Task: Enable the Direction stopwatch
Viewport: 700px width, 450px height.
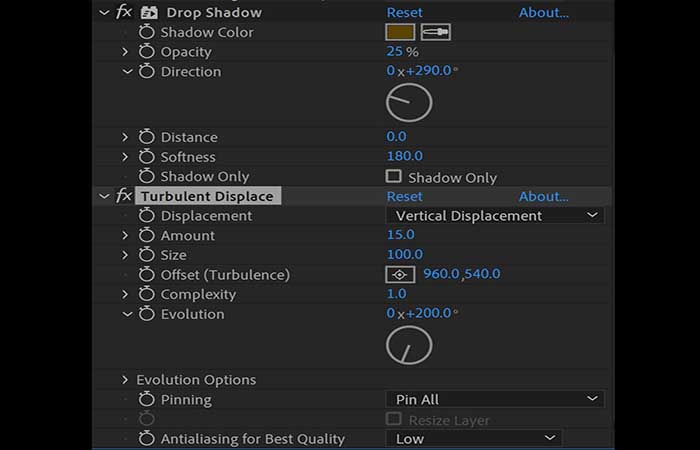Action: [146, 71]
